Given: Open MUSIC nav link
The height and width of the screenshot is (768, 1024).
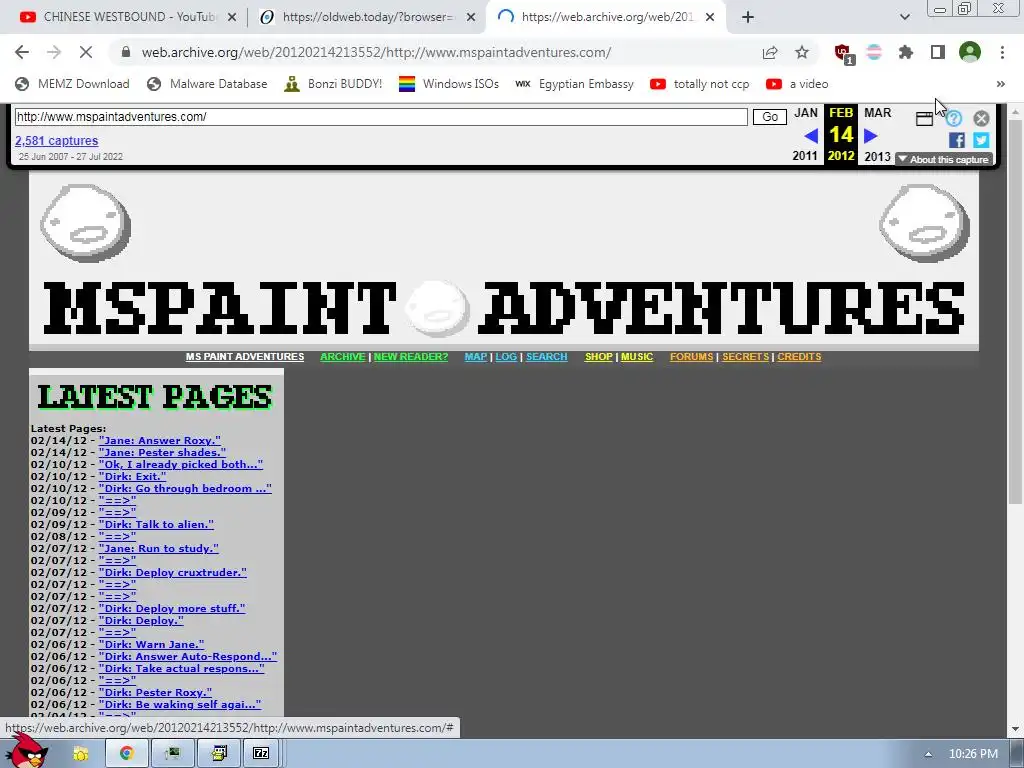Looking at the screenshot, I should coord(637,357).
